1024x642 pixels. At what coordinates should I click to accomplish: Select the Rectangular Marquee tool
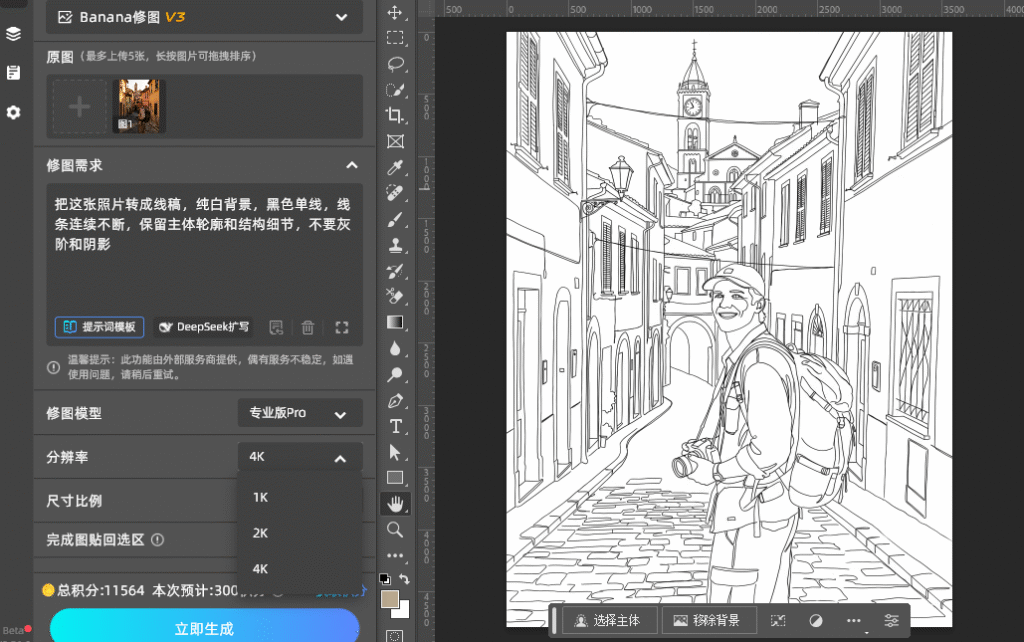click(x=394, y=38)
